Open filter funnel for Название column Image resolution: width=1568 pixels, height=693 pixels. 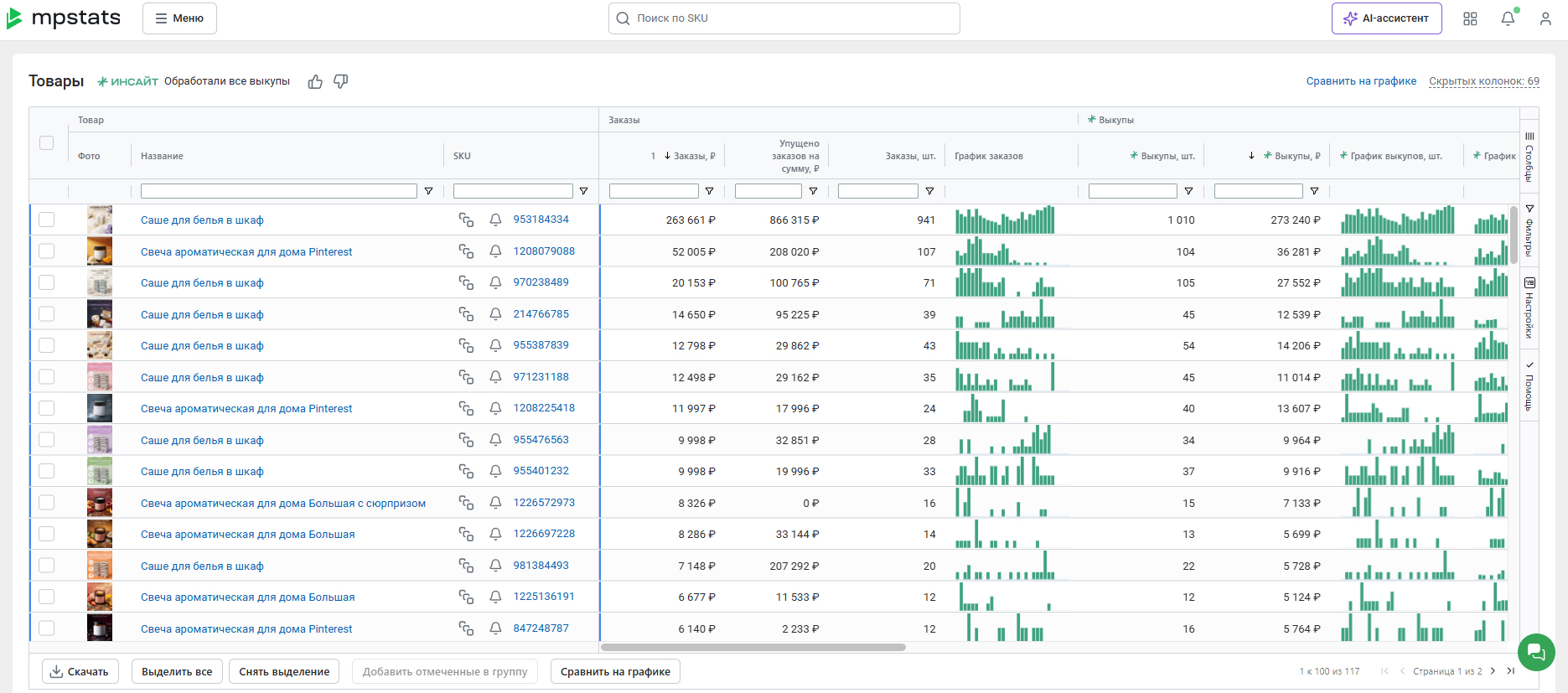pos(428,191)
